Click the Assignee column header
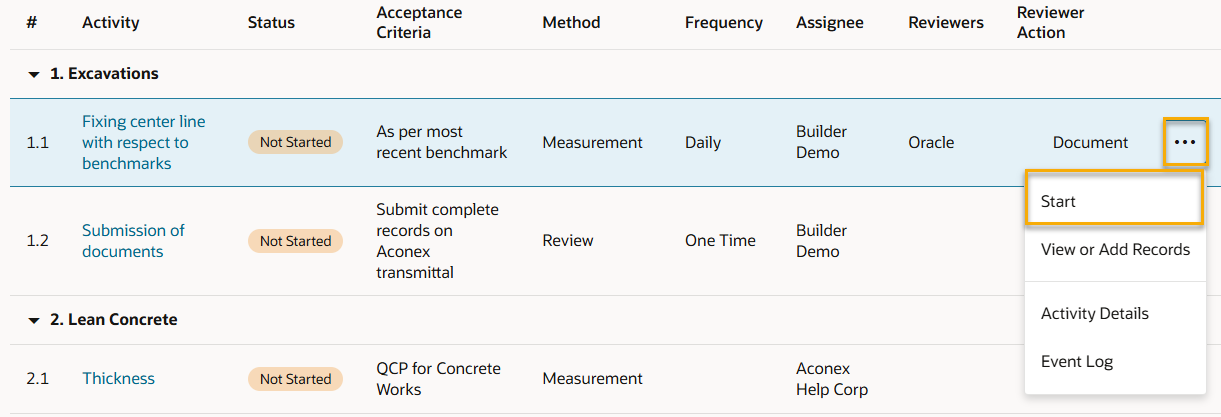The width and height of the screenshot is (1221, 417). coord(830,22)
